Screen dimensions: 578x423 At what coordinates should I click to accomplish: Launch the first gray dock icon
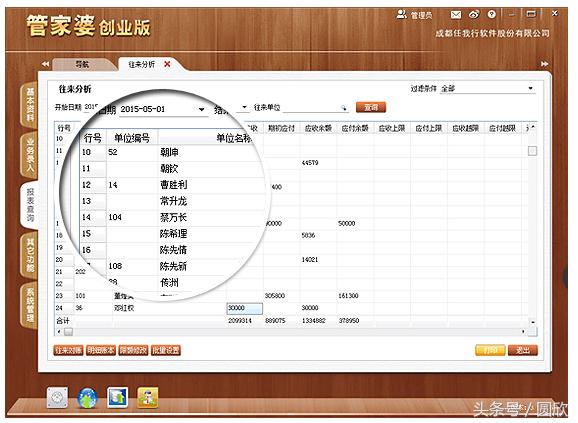[x=57, y=398]
